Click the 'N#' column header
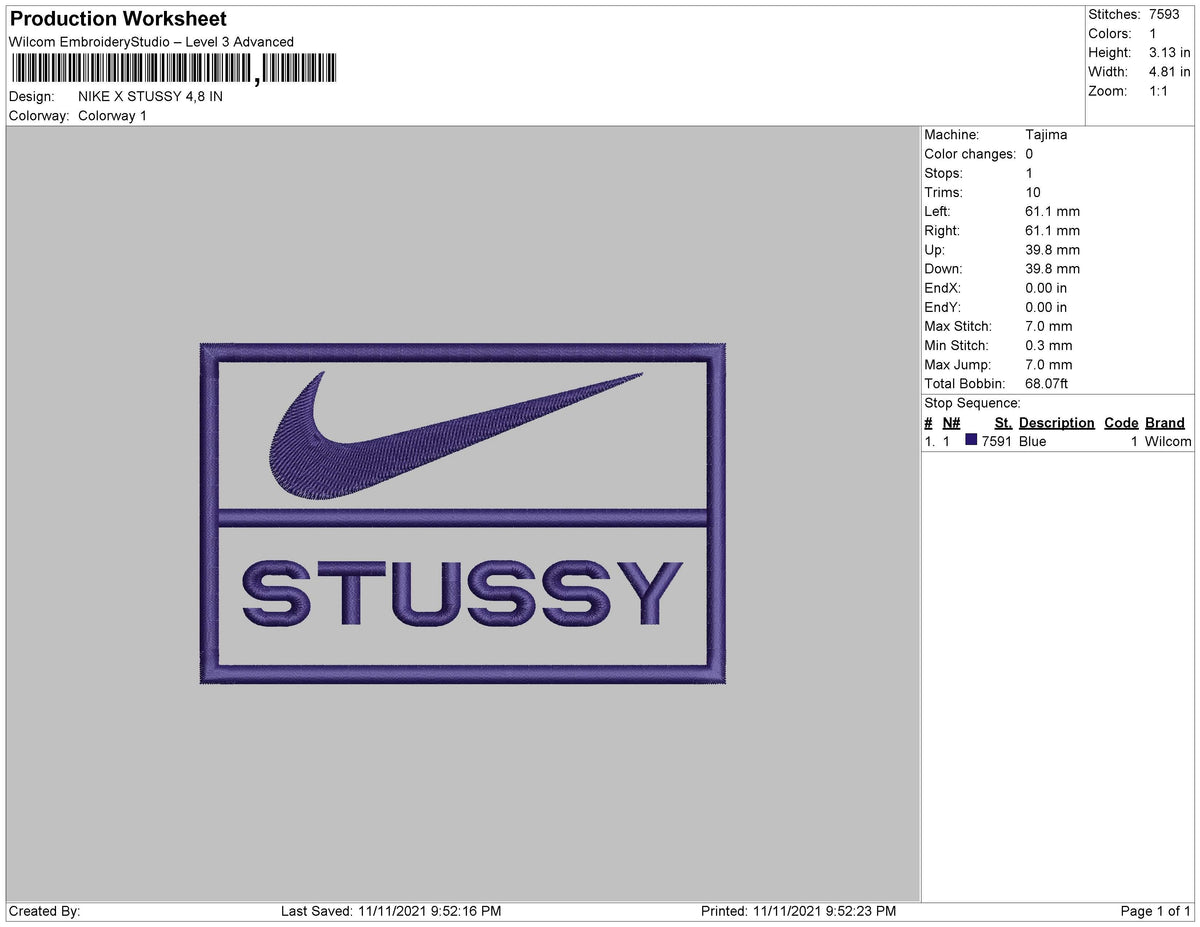The width and height of the screenshot is (1200, 927). pos(951,423)
